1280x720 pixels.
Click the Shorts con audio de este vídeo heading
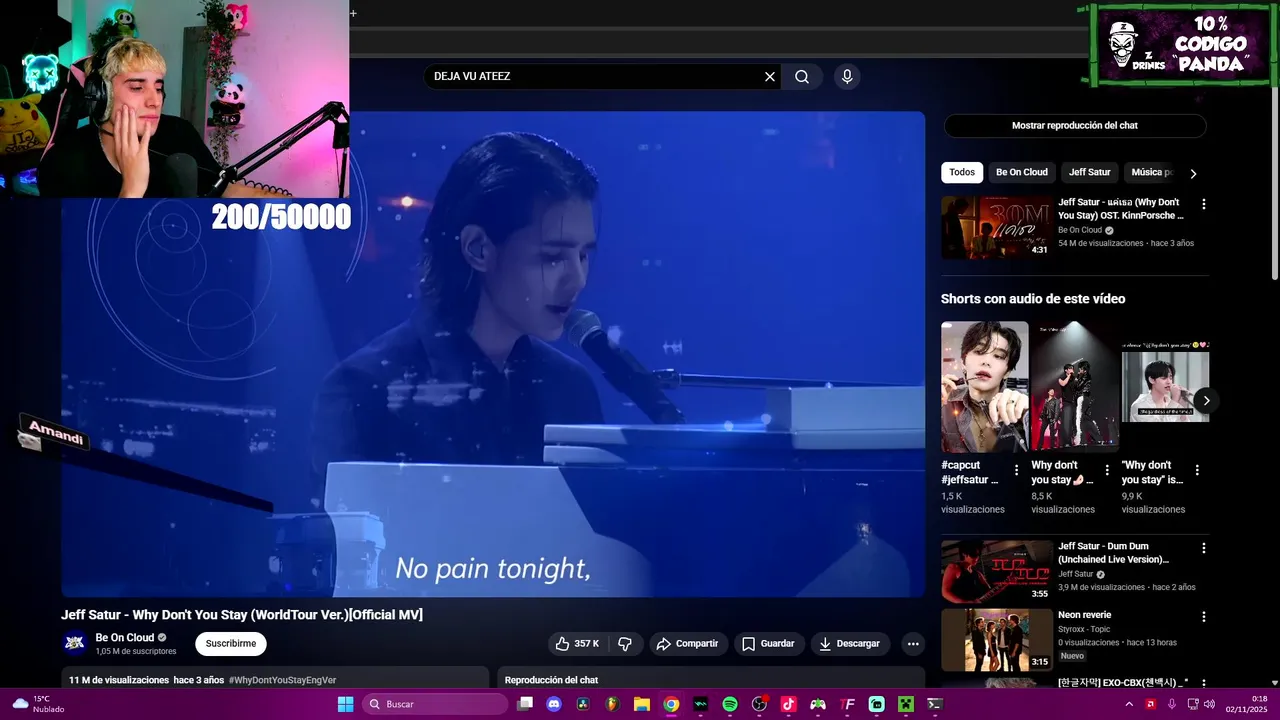click(x=1033, y=299)
